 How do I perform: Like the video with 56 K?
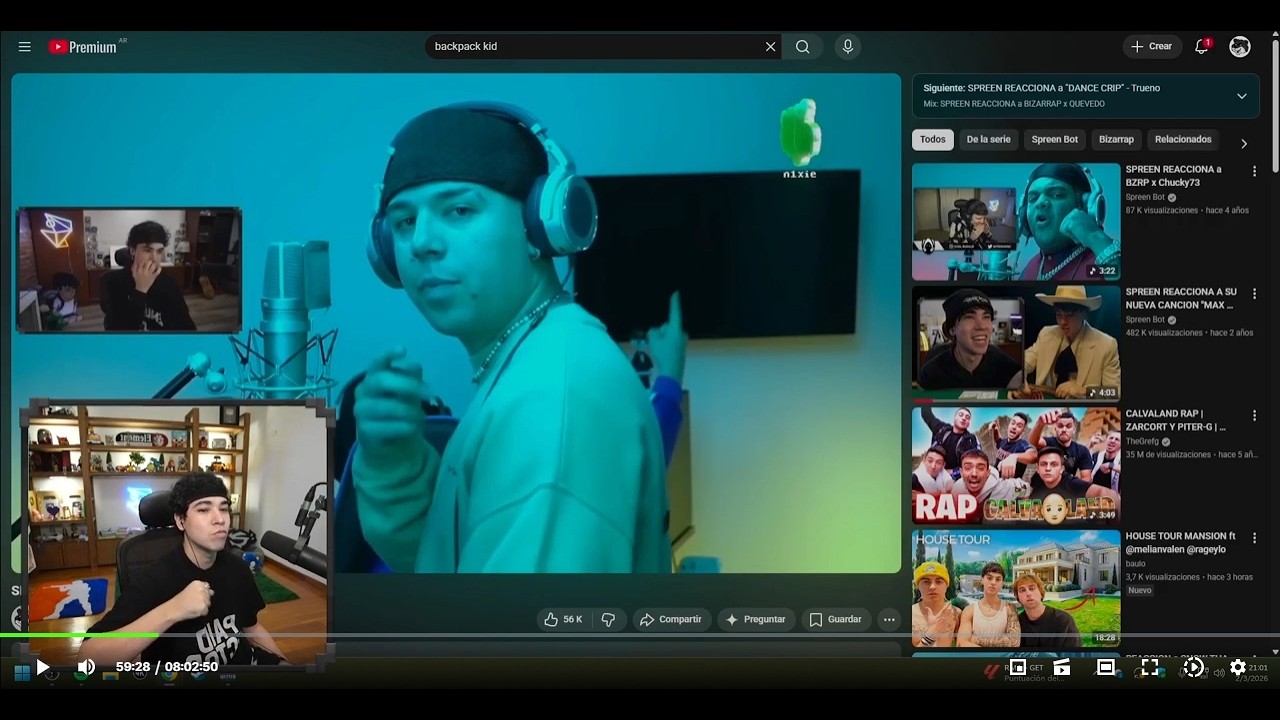pyautogui.click(x=564, y=620)
